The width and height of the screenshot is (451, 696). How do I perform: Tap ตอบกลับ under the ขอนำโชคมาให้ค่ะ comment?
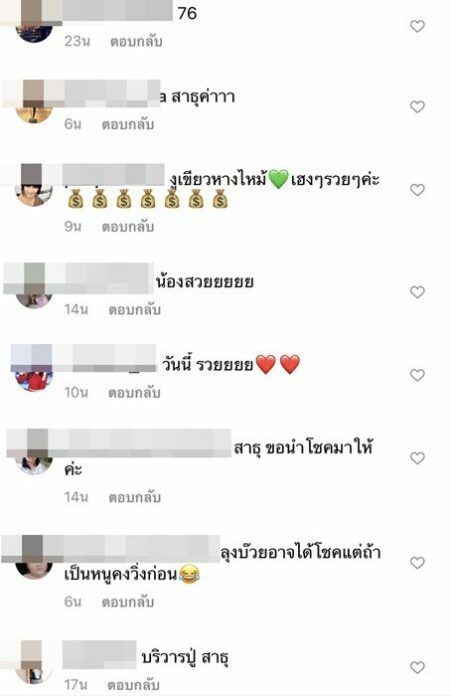click(x=135, y=498)
